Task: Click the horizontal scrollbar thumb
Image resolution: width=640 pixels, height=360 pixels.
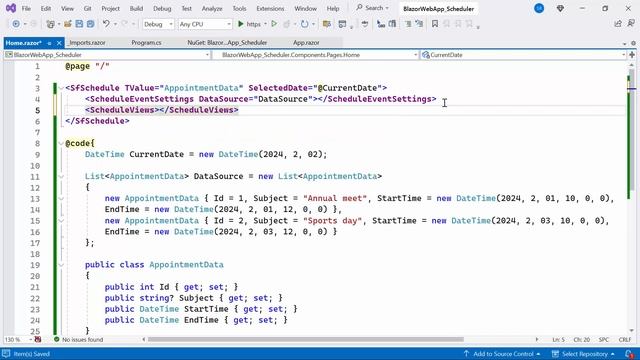Action: click(x=306, y=340)
